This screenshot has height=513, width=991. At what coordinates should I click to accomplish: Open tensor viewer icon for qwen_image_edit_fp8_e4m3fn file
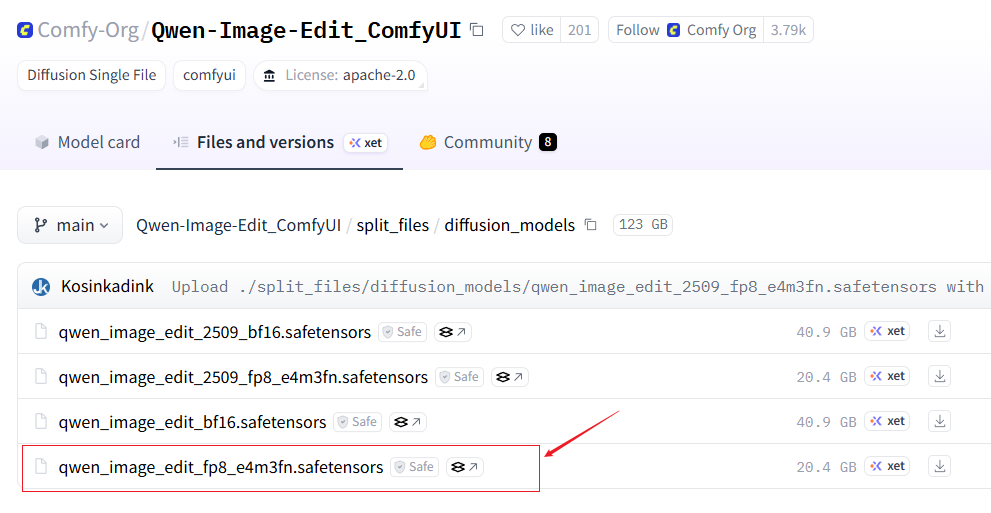point(465,468)
